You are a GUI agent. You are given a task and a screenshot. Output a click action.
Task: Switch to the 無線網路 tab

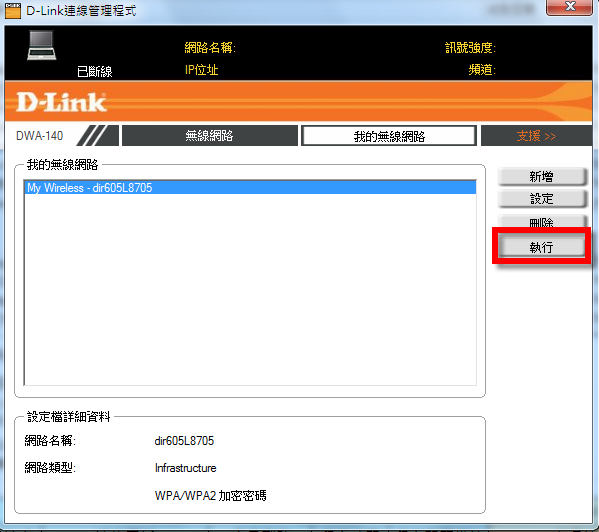click(209, 136)
